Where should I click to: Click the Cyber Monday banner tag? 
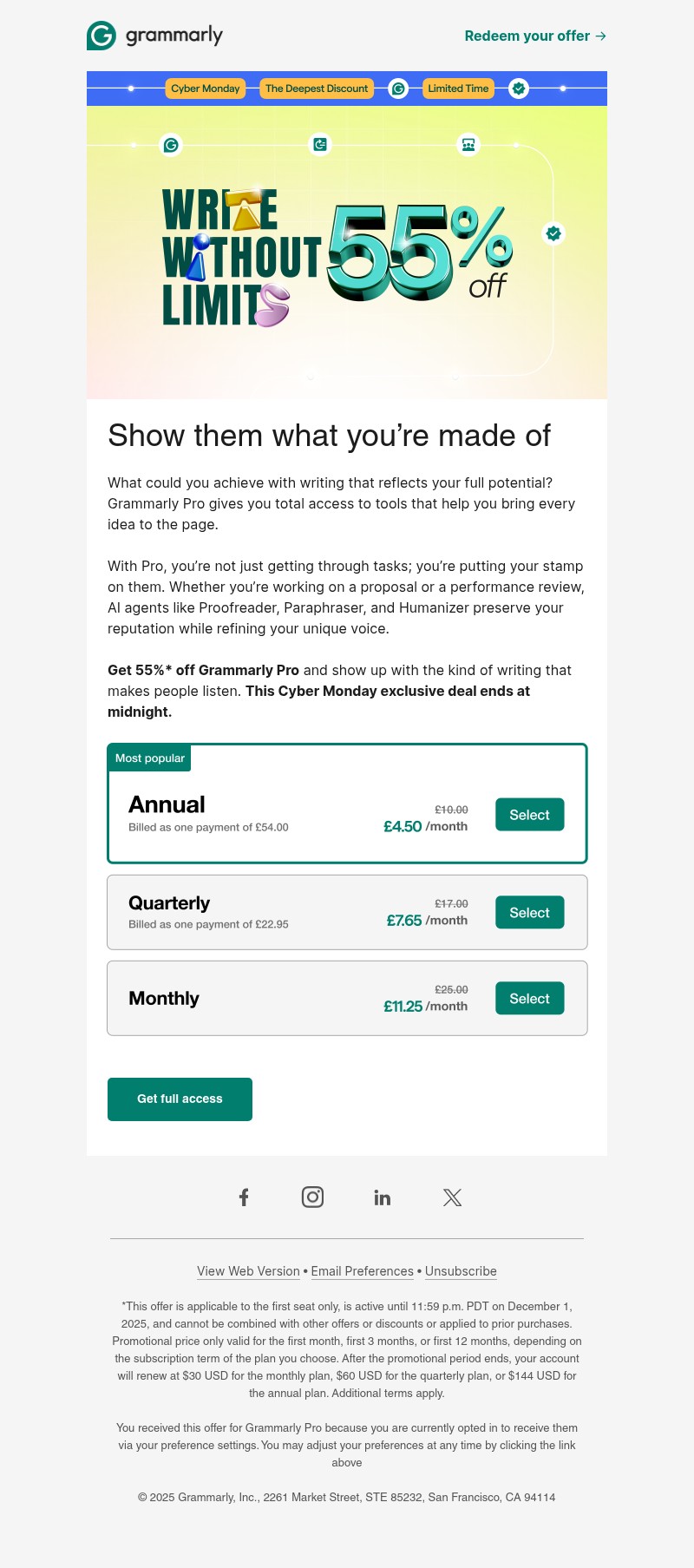(205, 89)
